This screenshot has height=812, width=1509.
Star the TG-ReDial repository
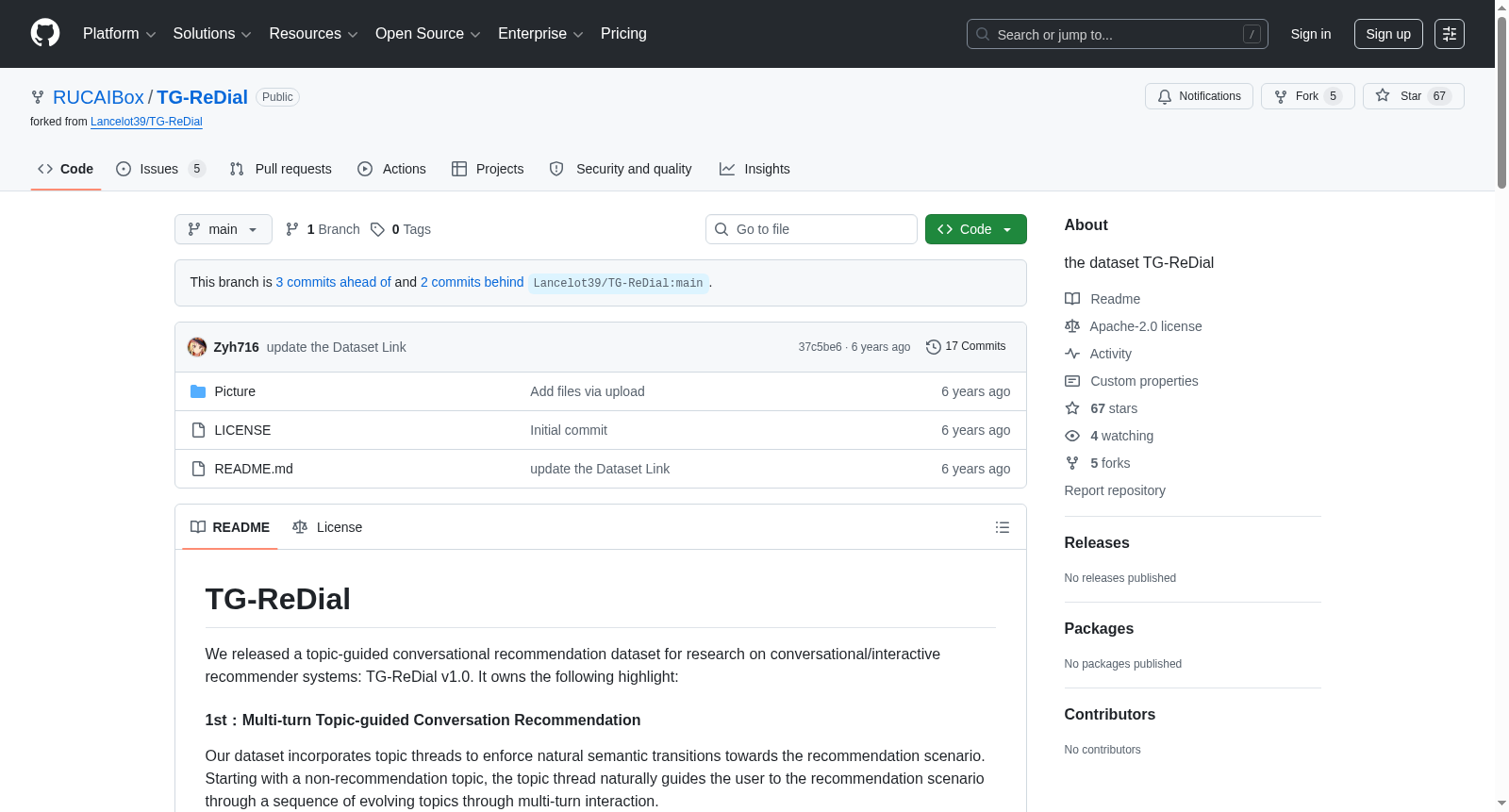pyautogui.click(x=1413, y=96)
